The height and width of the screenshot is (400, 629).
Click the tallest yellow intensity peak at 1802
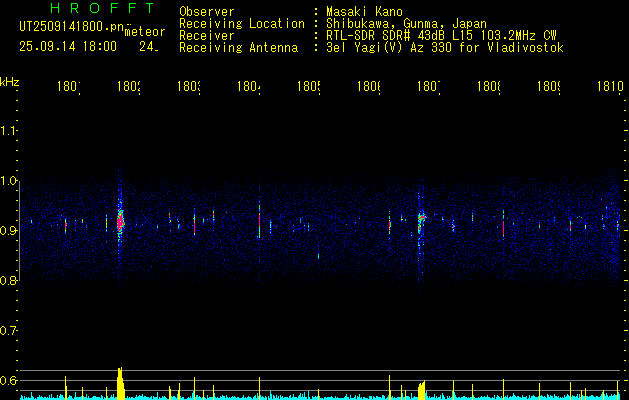click(x=120, y=383)
